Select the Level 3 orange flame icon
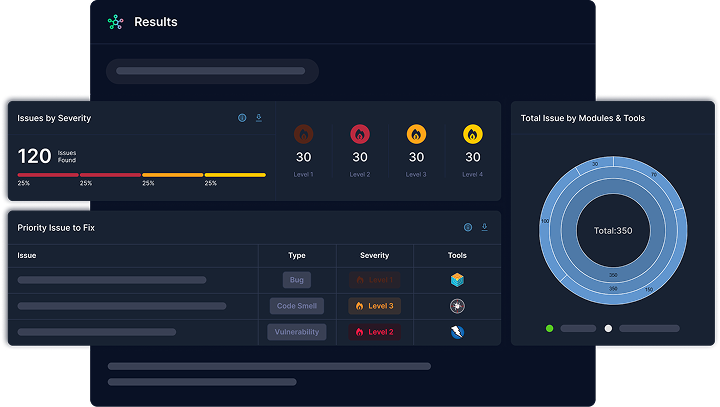This screenshot has width=720, height=407. 416,135
